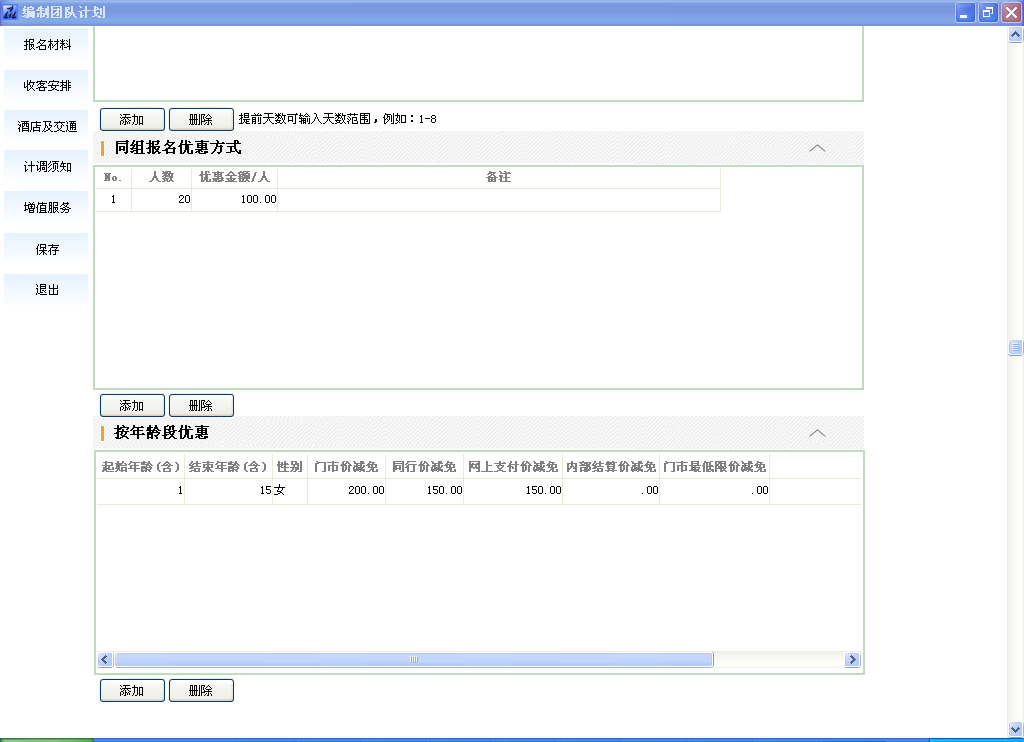Select the 计调须知 sidebar tab
Image resolution: width=1024 pixels, height=742 pixels.
click(x=47, y=167)
